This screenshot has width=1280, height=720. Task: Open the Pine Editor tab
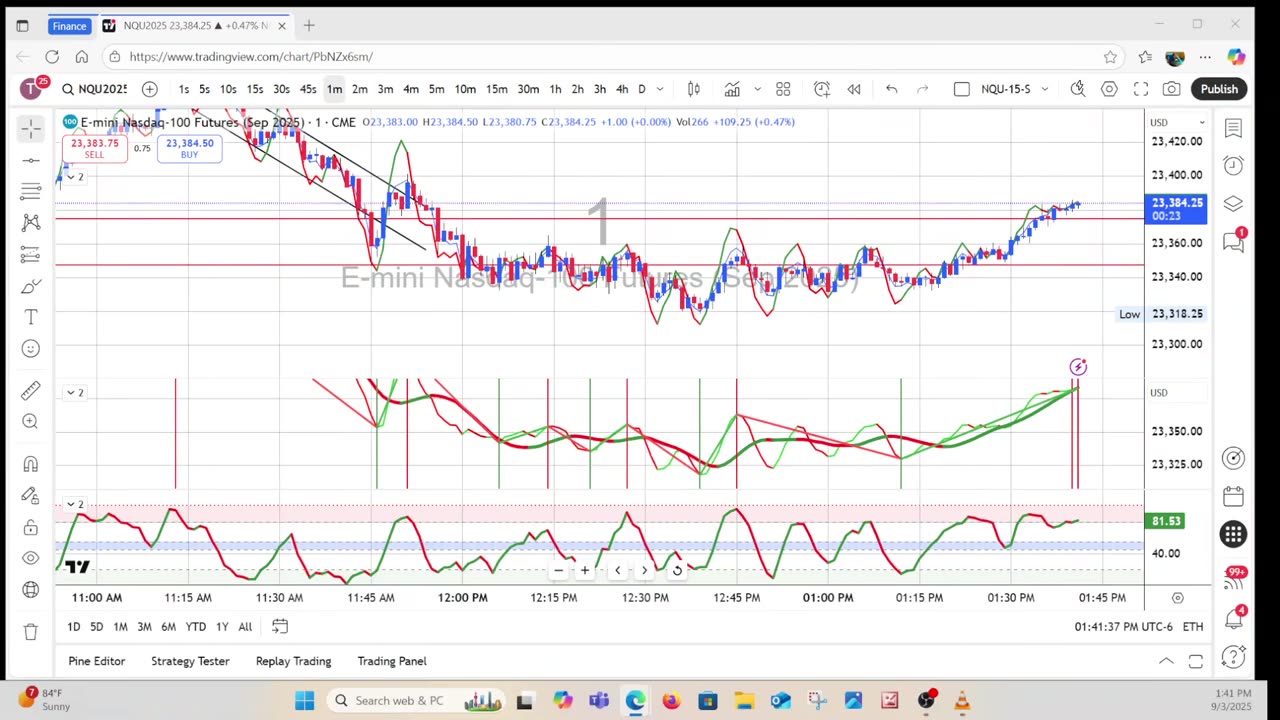[x=97, y=661]
